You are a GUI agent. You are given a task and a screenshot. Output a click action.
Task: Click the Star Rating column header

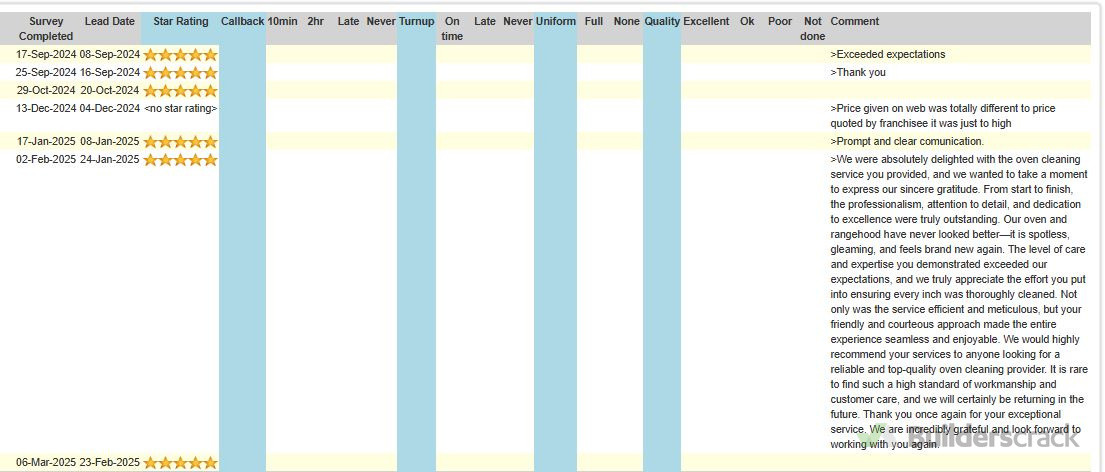(x=180, y=21)
